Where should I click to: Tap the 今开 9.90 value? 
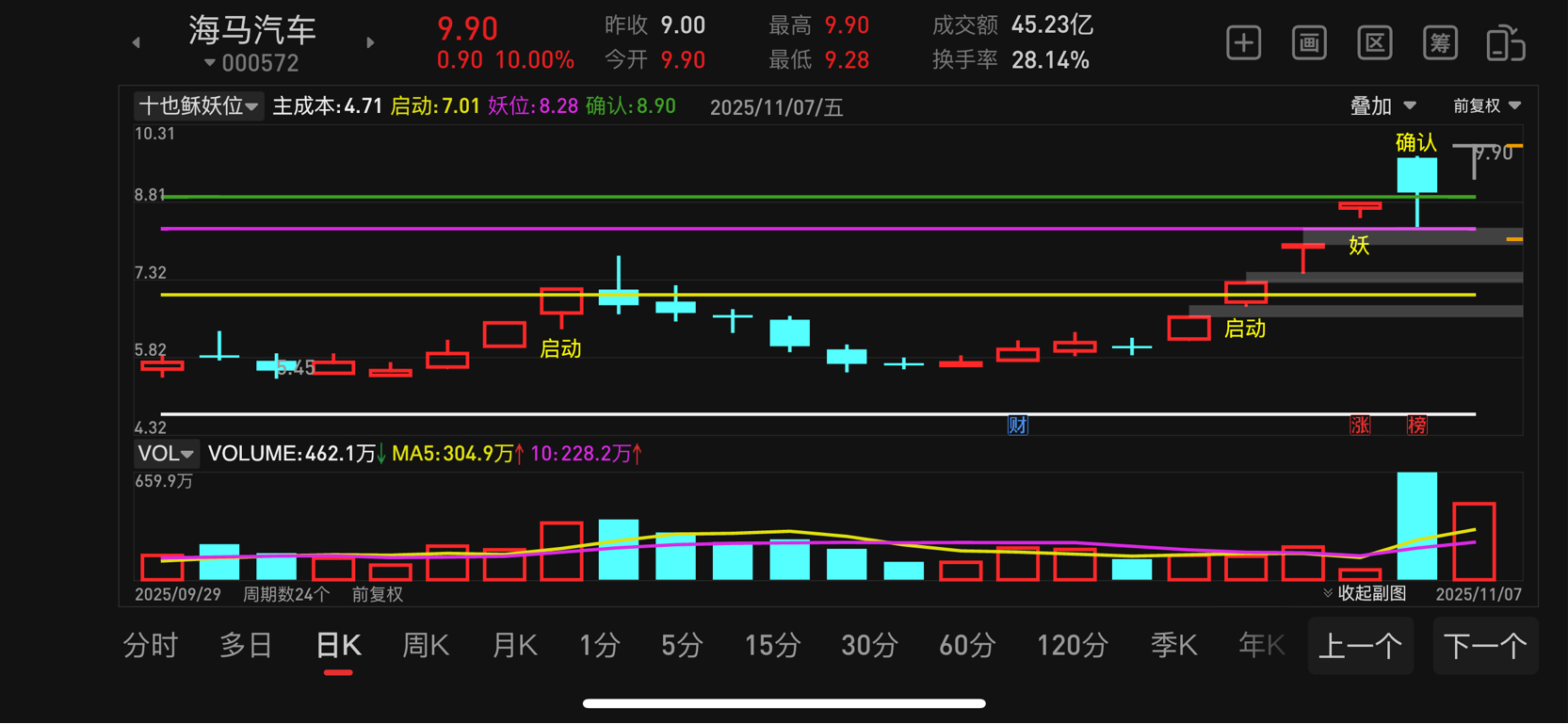(x=683, y=60)
